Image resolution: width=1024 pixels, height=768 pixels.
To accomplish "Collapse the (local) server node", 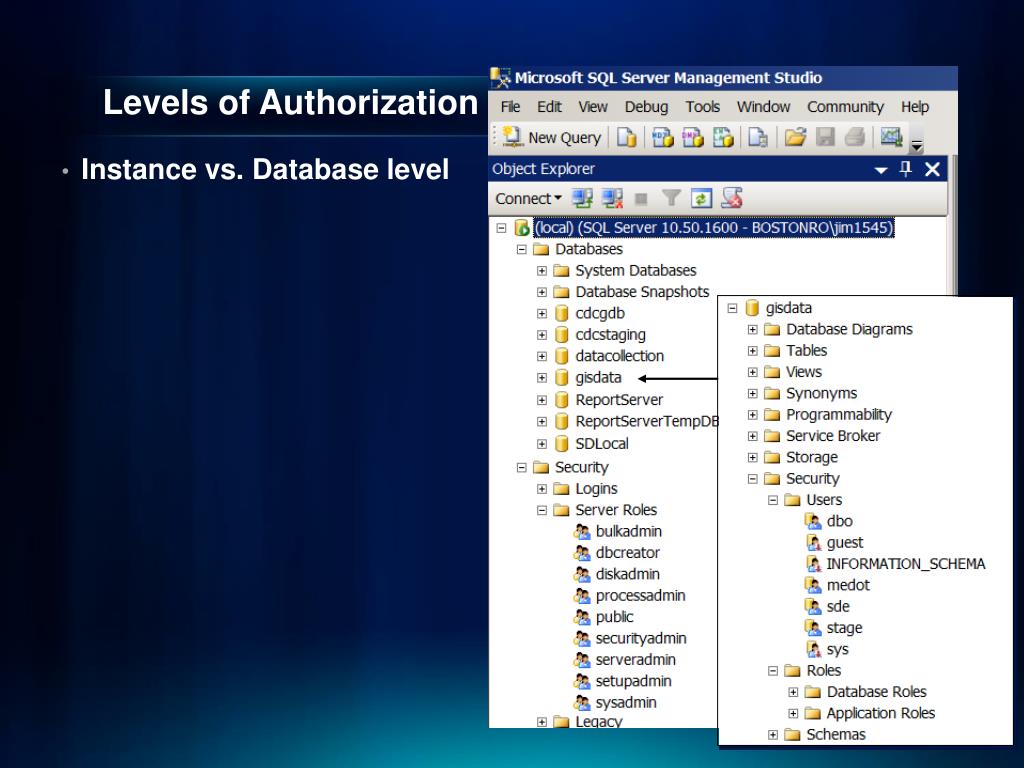I will tap(502, 228).
